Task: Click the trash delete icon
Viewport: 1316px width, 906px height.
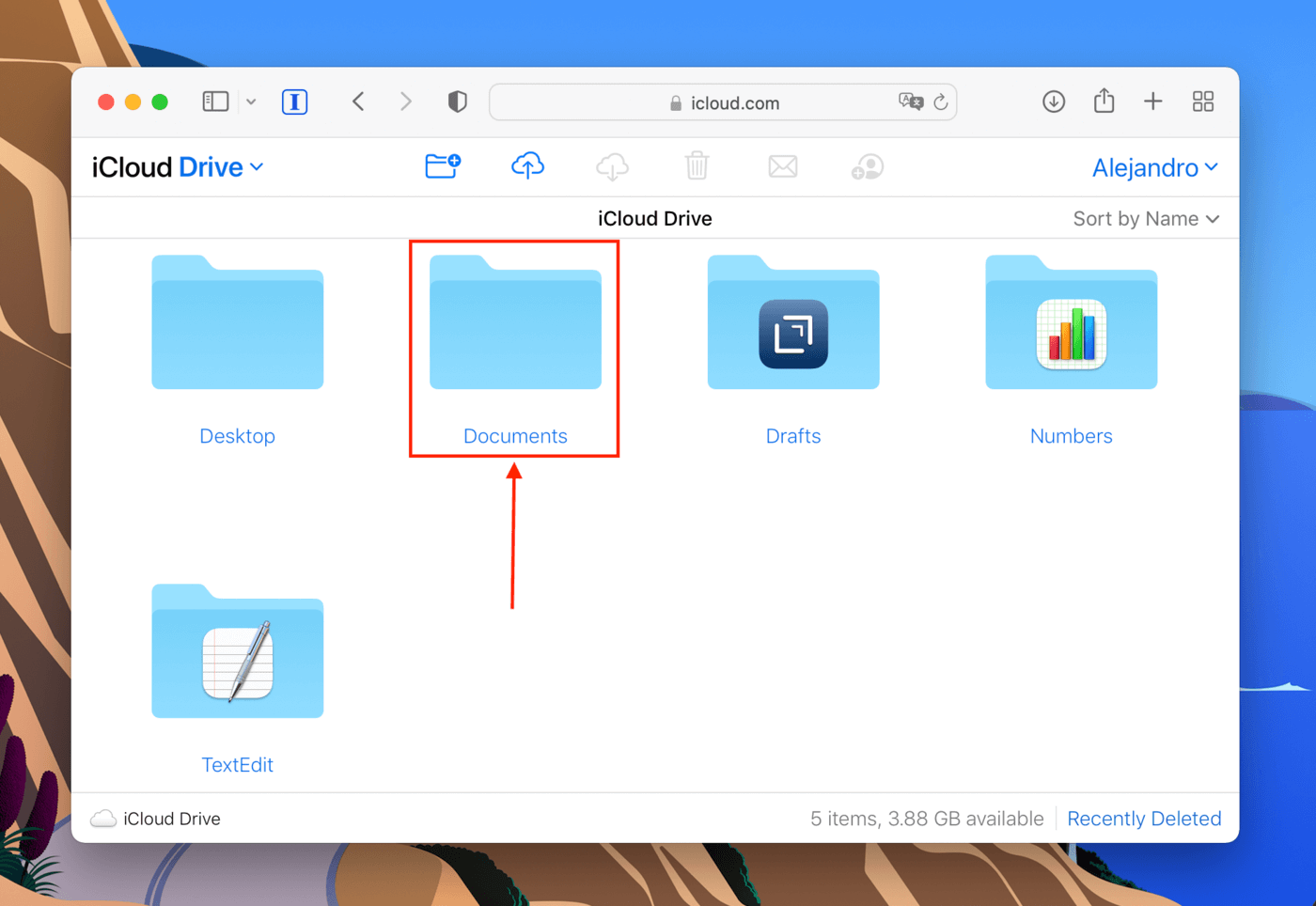Action: pos(697,166)
